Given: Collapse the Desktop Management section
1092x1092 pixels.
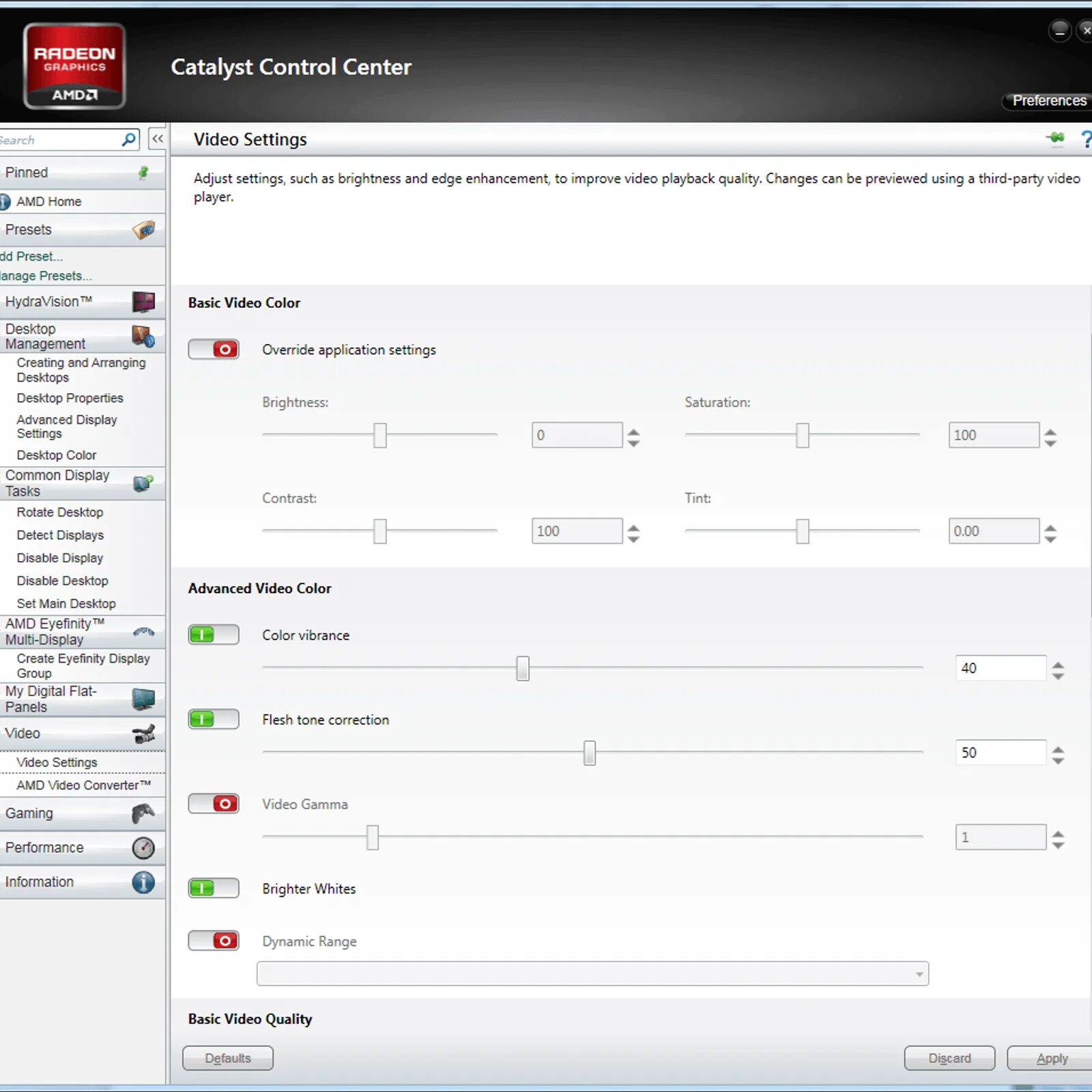Looking at the screenshot, I should (x=82, y=336).
